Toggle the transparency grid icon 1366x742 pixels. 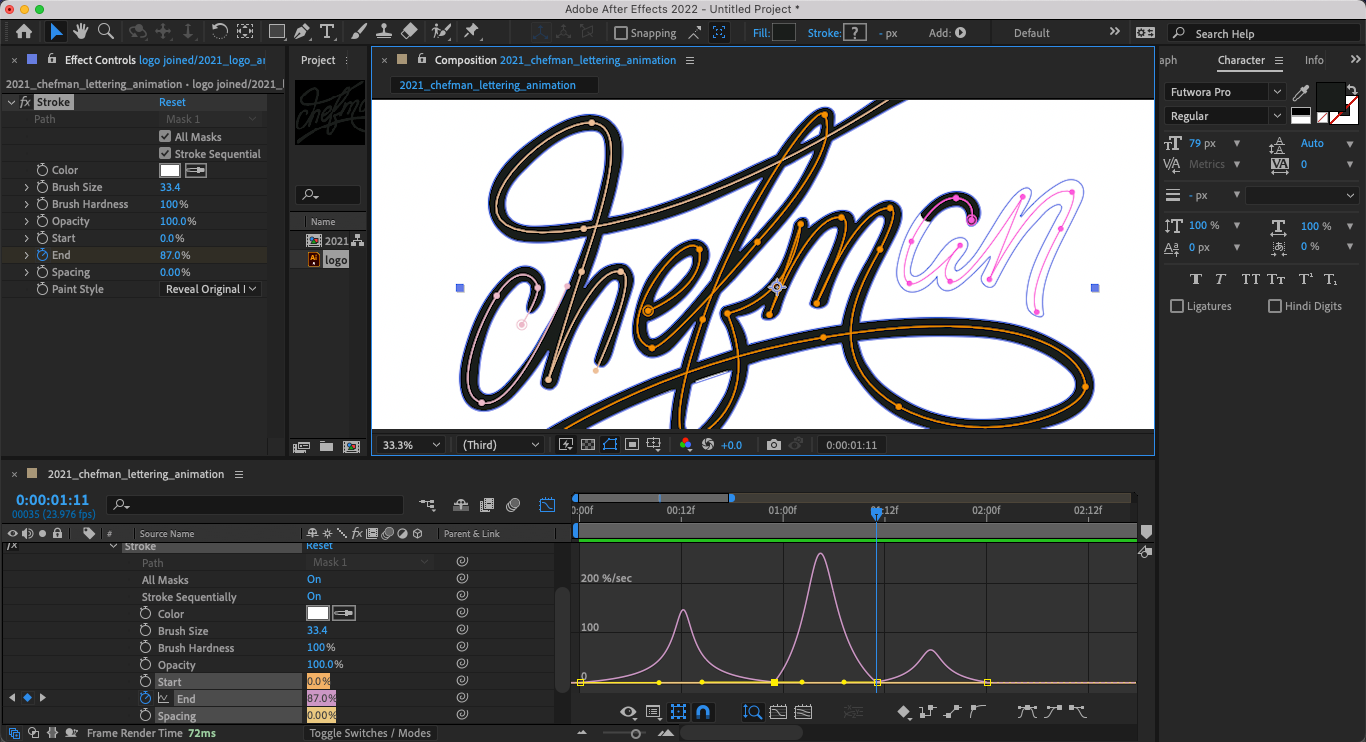[588, 445]
